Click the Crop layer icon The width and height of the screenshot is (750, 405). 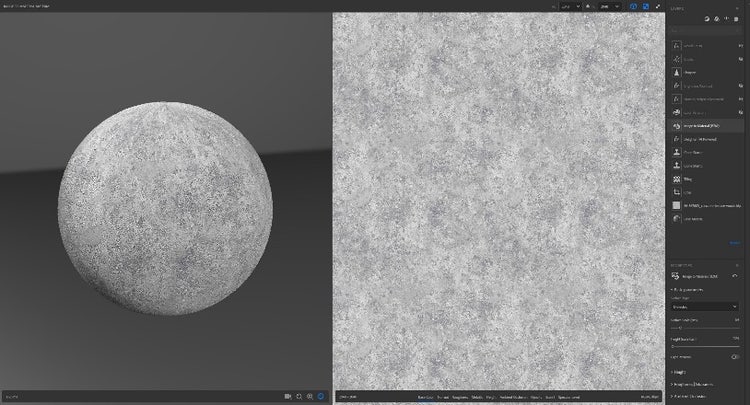[676, 192]
